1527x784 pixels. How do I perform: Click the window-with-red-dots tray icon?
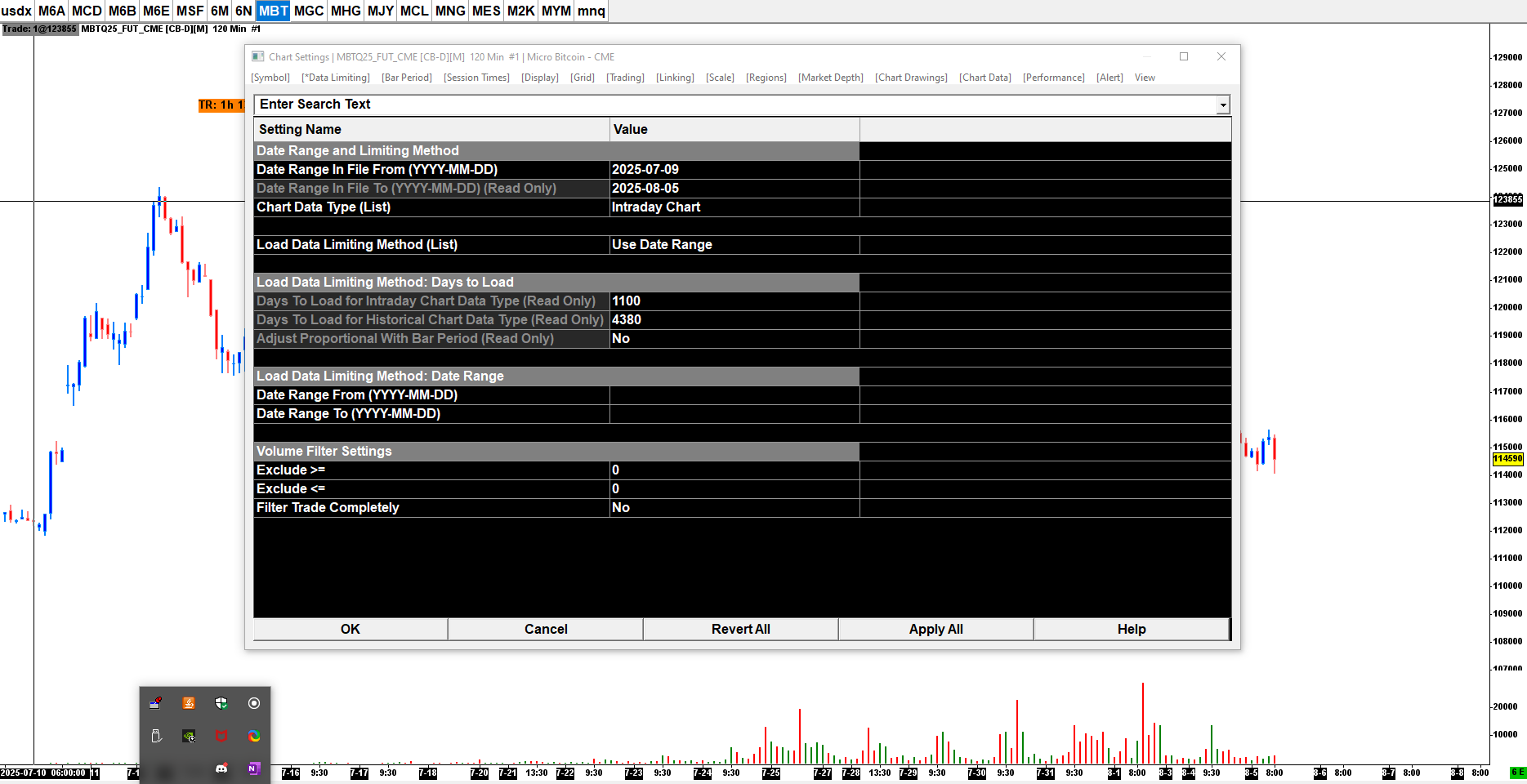[156, 703]
